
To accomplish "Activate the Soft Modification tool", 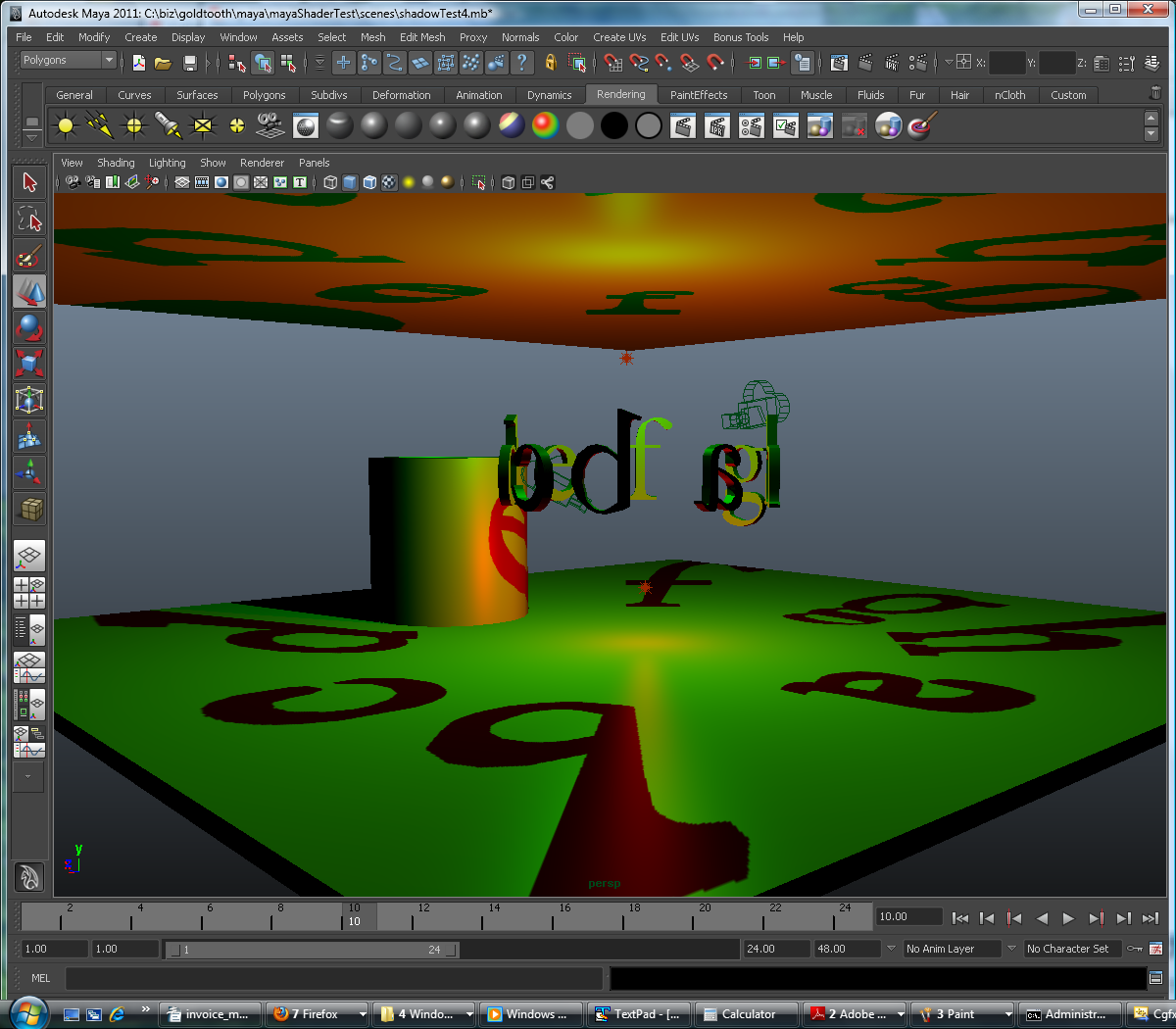I will pyautogui.click(x=29, y=436).
